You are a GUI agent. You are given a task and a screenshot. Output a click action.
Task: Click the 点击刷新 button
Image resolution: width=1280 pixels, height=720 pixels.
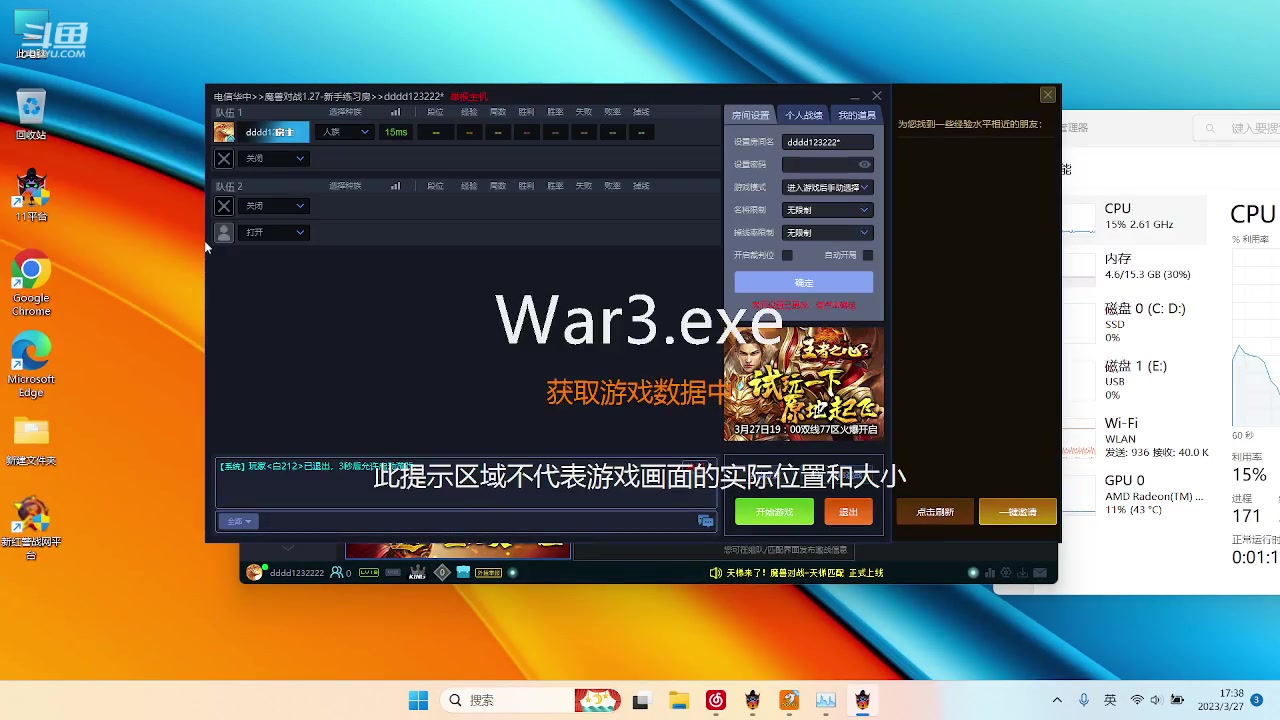[935, 512]
